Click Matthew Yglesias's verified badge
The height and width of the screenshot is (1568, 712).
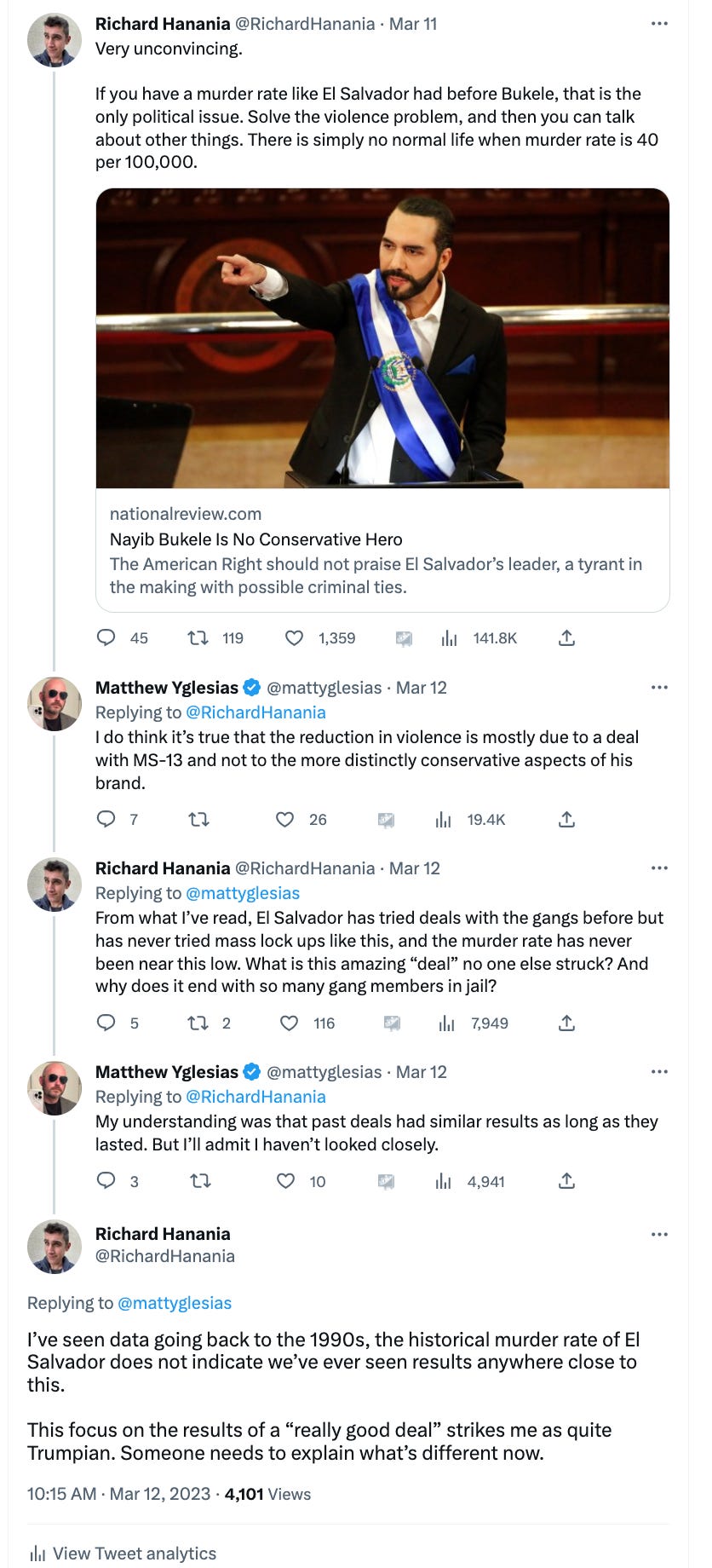pyautogui.click(x=252, y=688)
